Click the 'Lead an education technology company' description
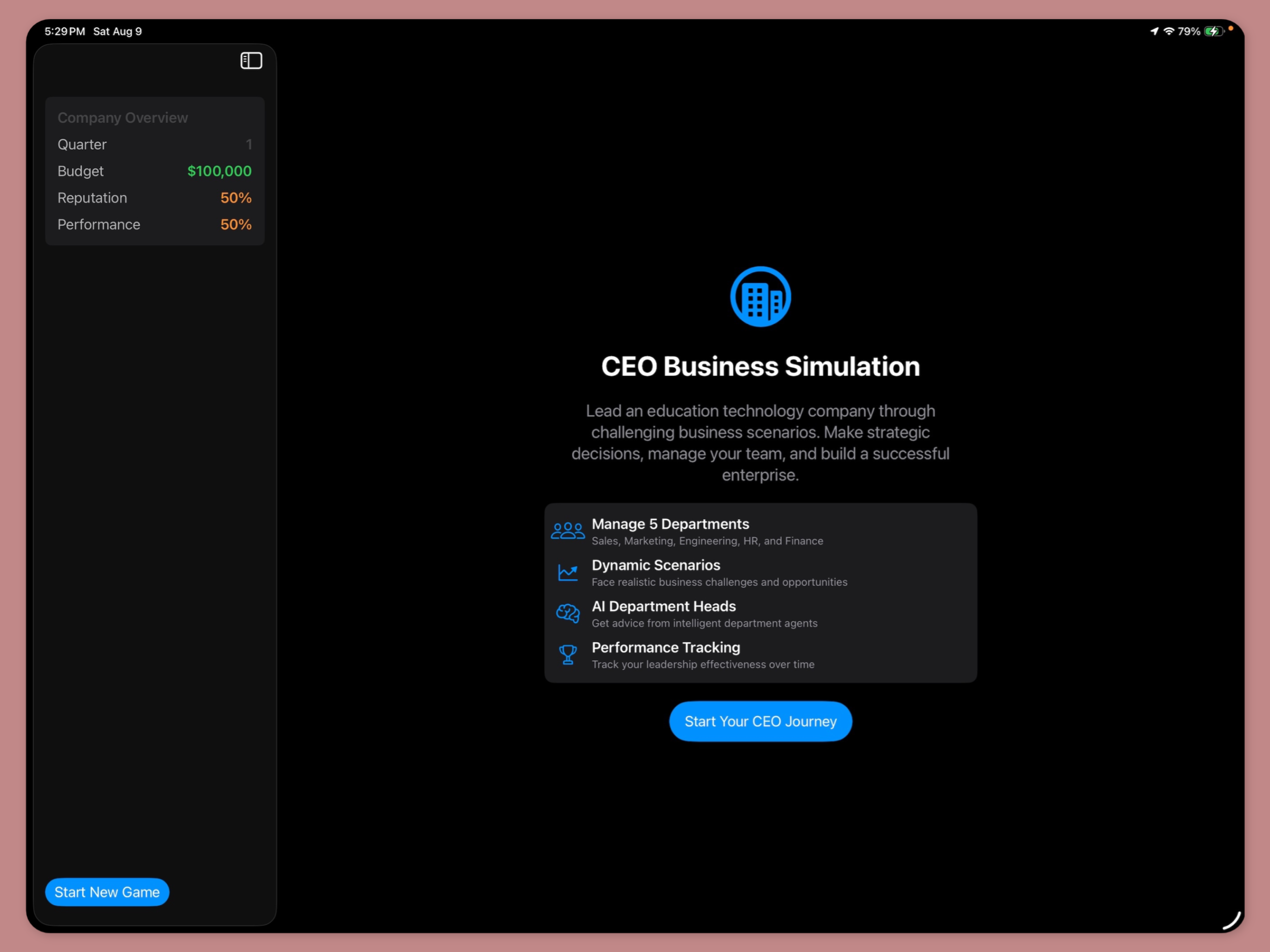The image size is (1270, 952). (x=760, y=443)
